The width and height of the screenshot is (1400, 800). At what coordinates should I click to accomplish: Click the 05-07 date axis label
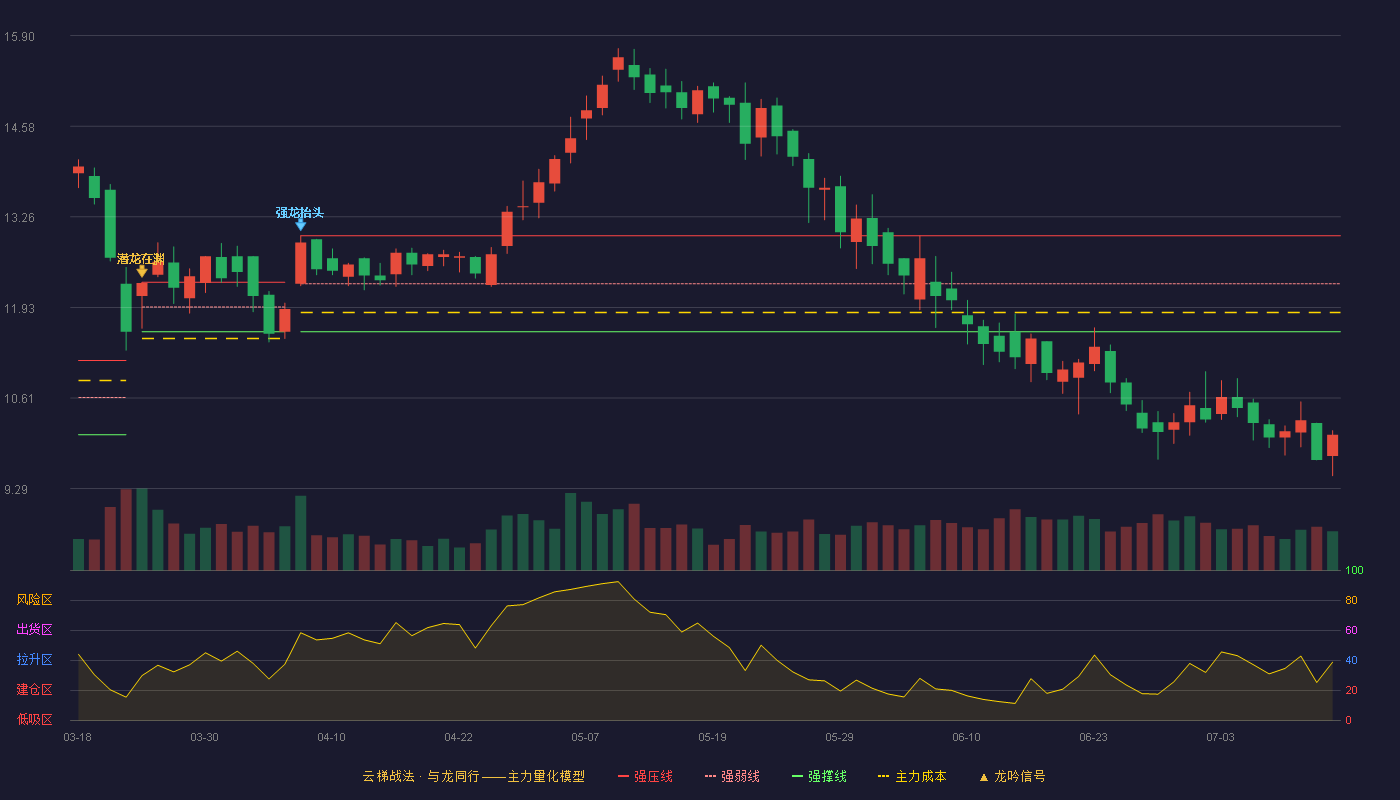tap(585, 737)
